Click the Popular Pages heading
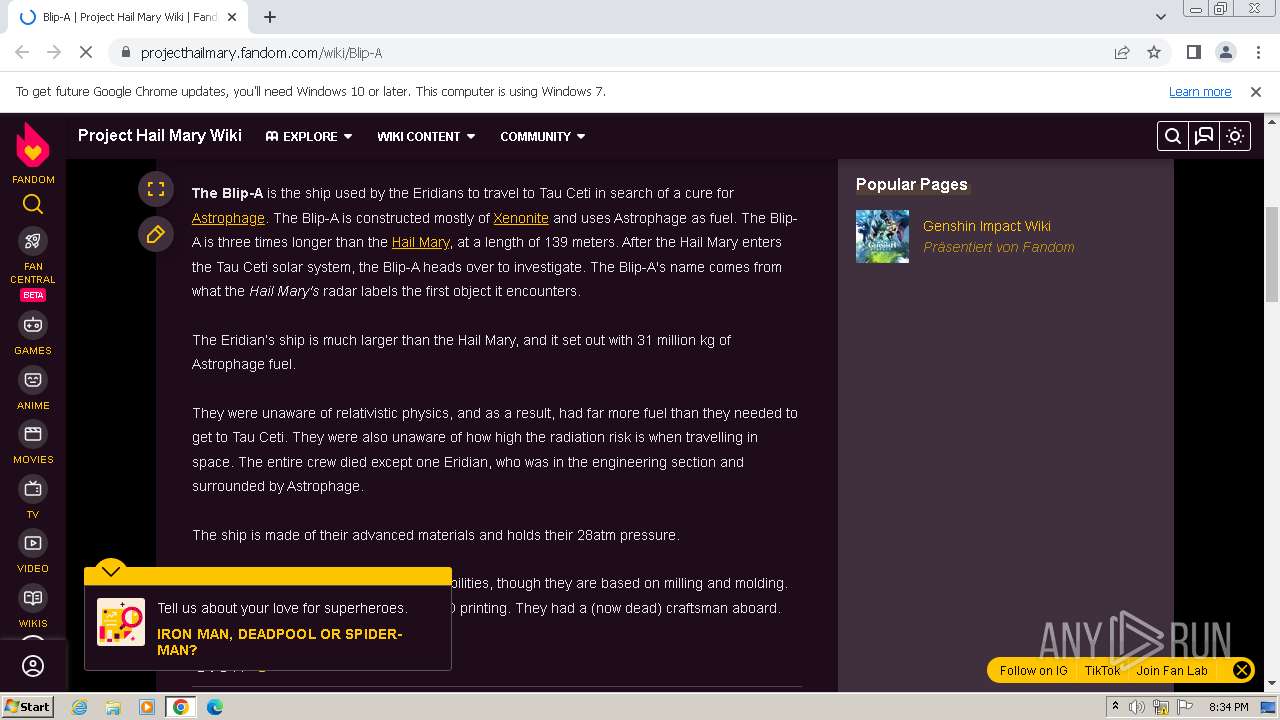 [912, 184]
